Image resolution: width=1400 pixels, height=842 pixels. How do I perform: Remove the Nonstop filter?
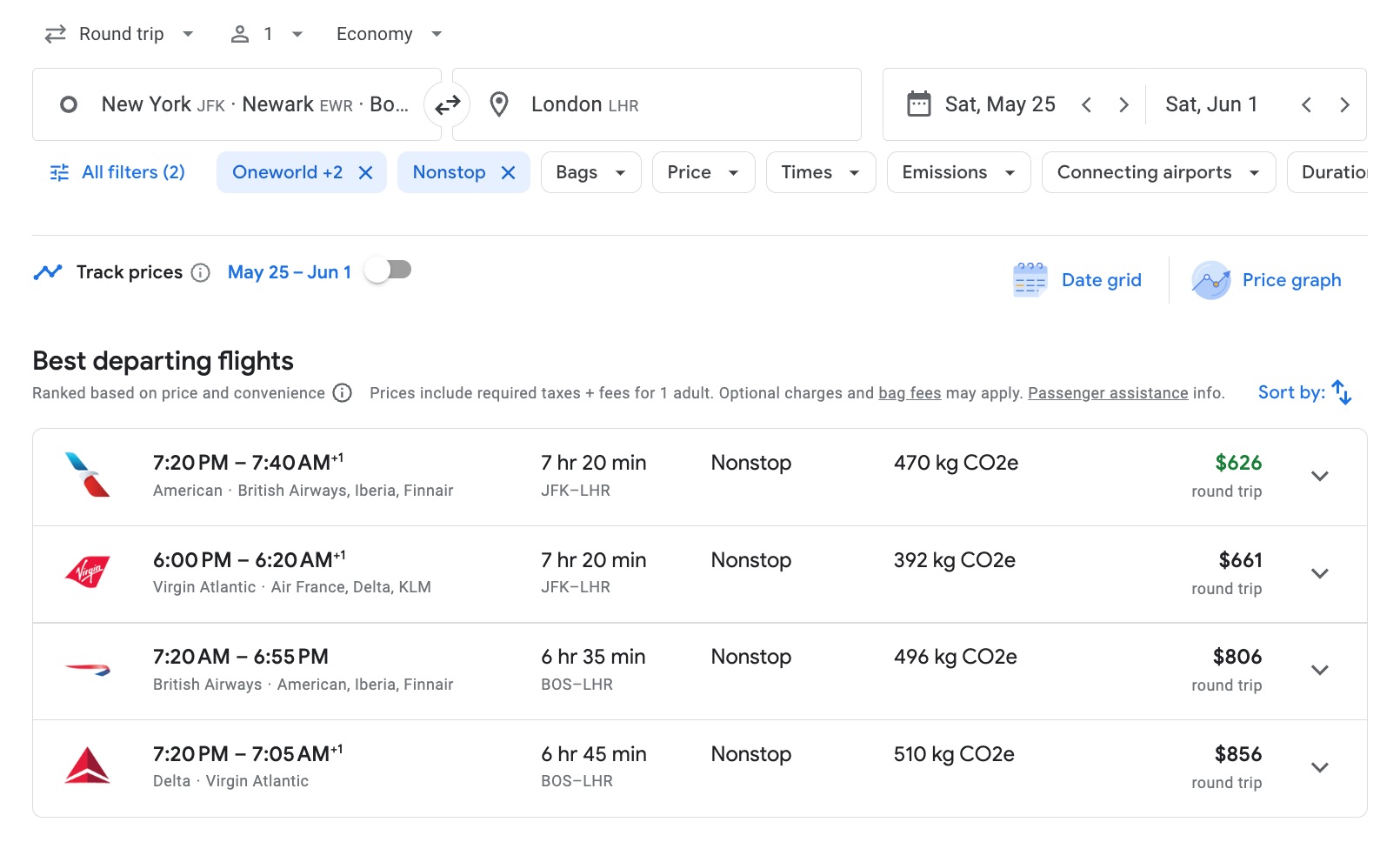[x=510, y=172]
